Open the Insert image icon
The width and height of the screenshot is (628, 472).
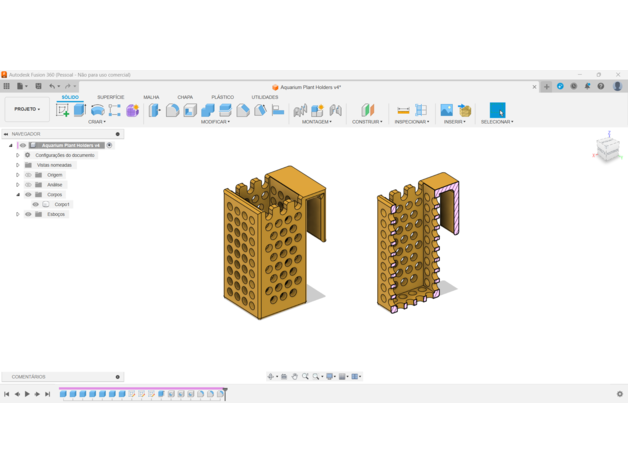pyautogui.click(x=446, y=110)
